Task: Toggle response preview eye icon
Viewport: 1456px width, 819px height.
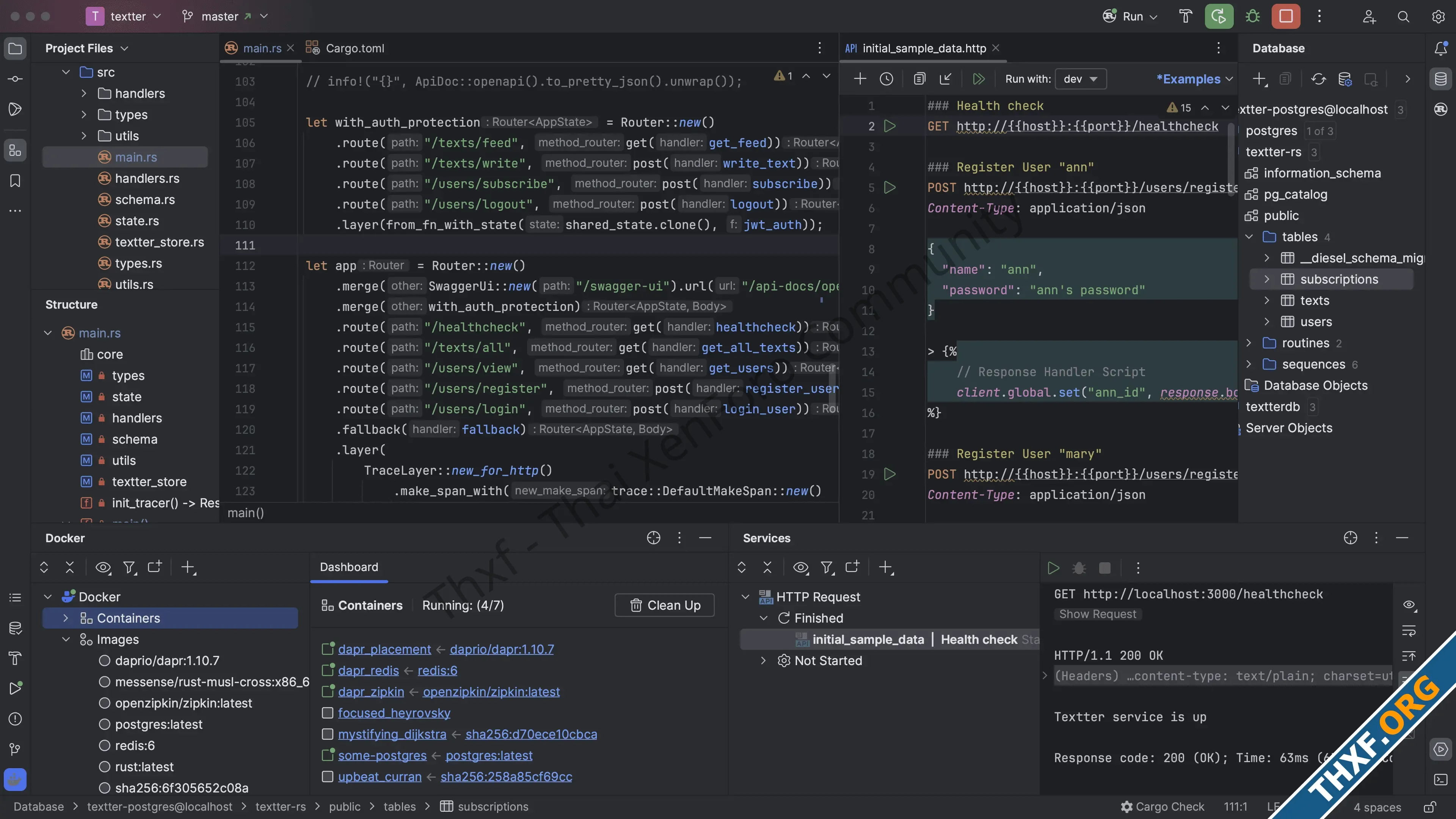Action: (x=1410, y=606)
